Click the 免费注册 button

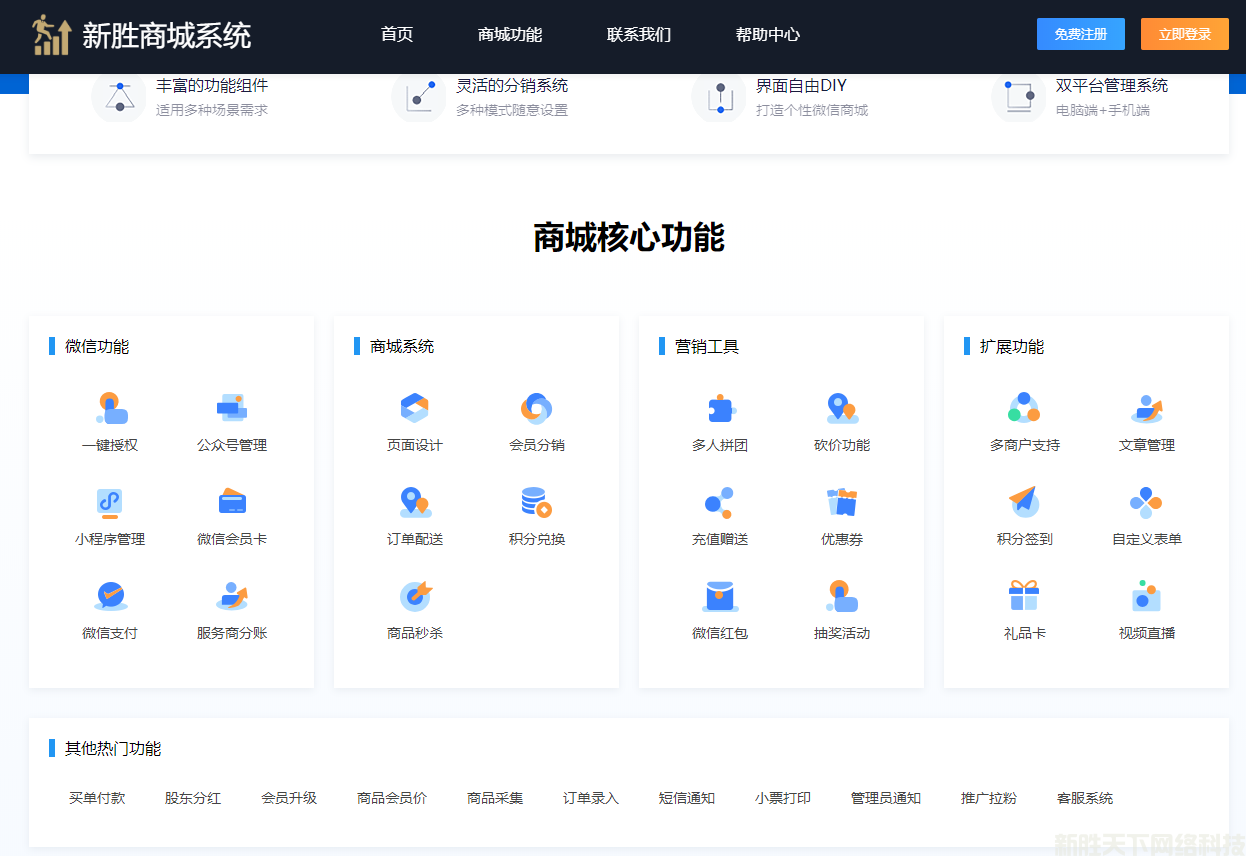pos(1080,34)
